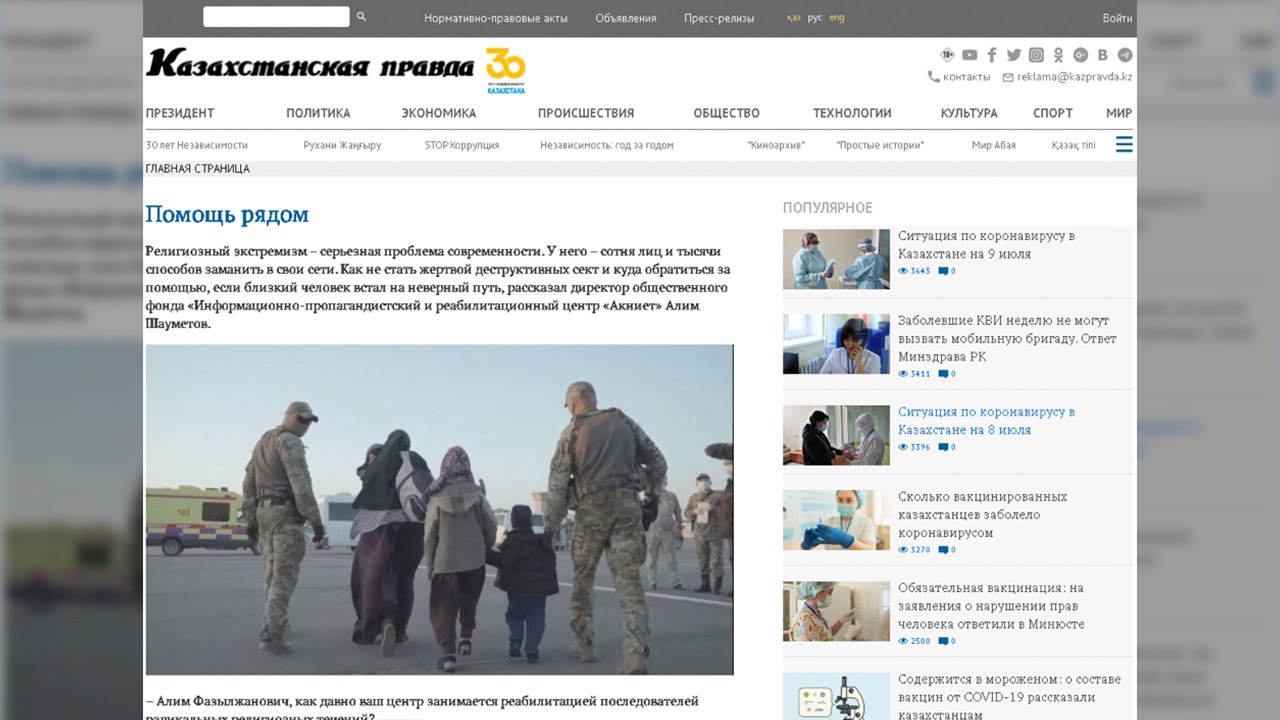Open Пресс-релизы link in top bar
The image size is (1280, 720).
719,18
